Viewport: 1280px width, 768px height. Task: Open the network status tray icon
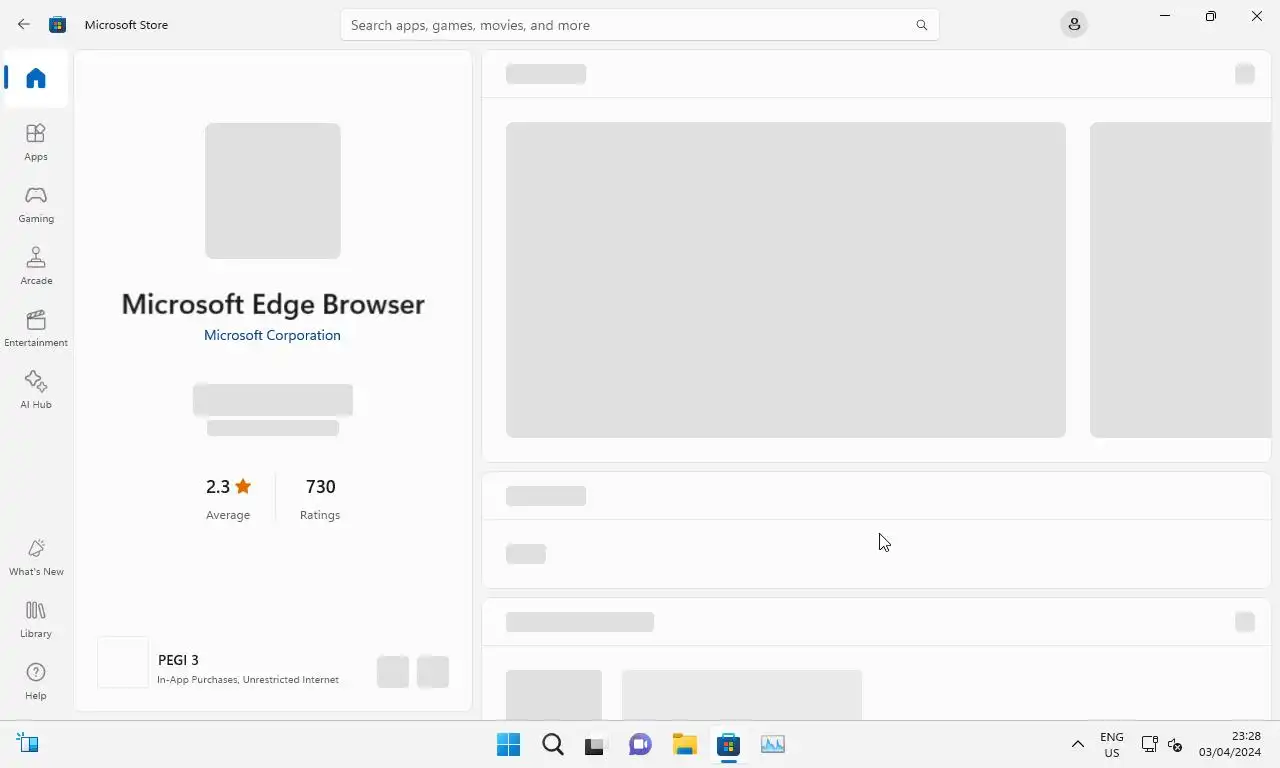click(1149, 744)
